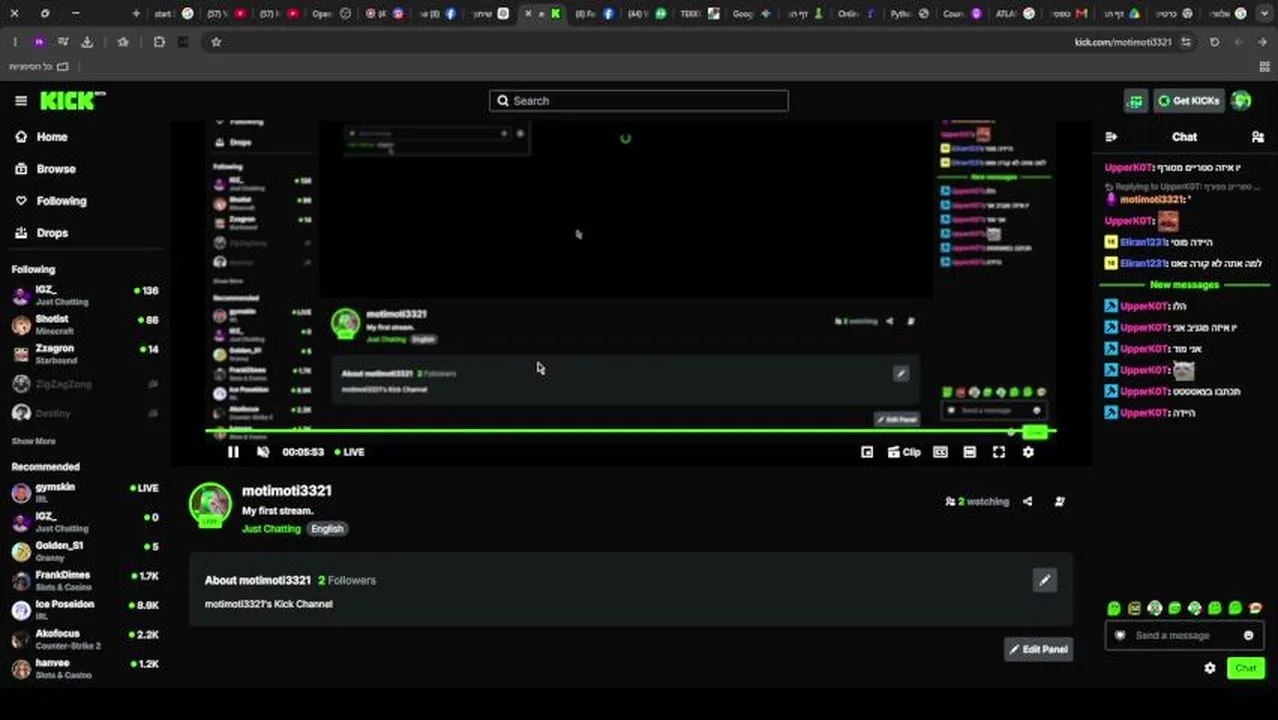Open Just Chatting category link
Screen dimensions: 1278x720
(x=271, y=528)
